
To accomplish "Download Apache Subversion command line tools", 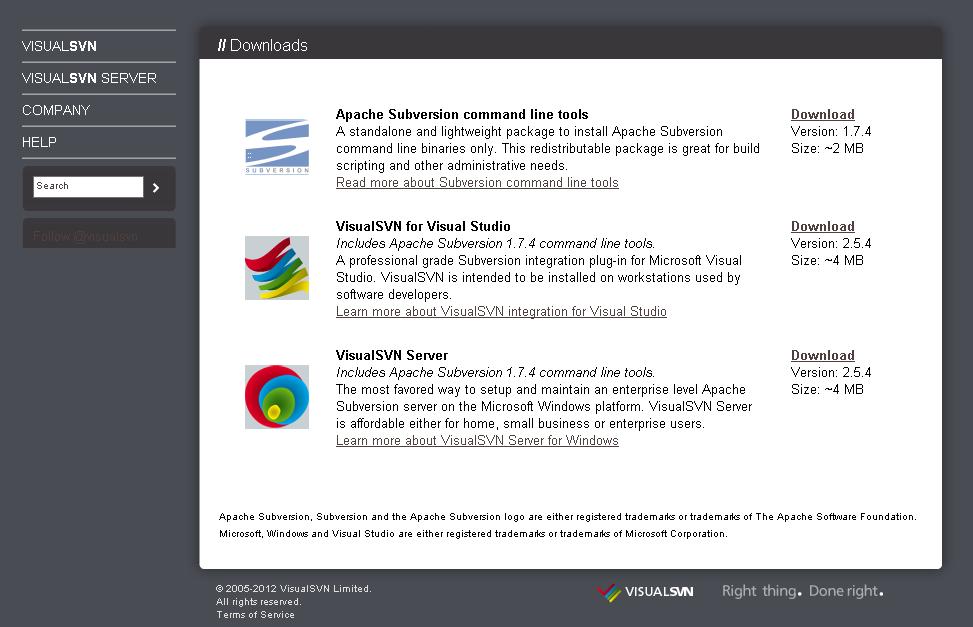I will [822, 115].
